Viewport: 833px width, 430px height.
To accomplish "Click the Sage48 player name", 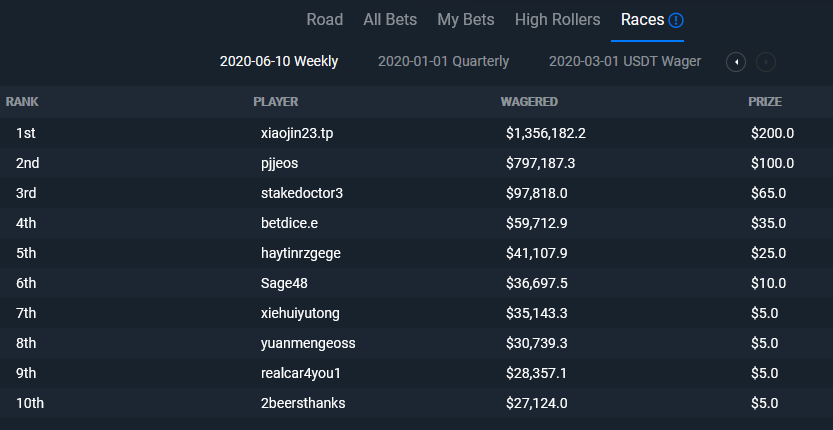I will 284,283.
